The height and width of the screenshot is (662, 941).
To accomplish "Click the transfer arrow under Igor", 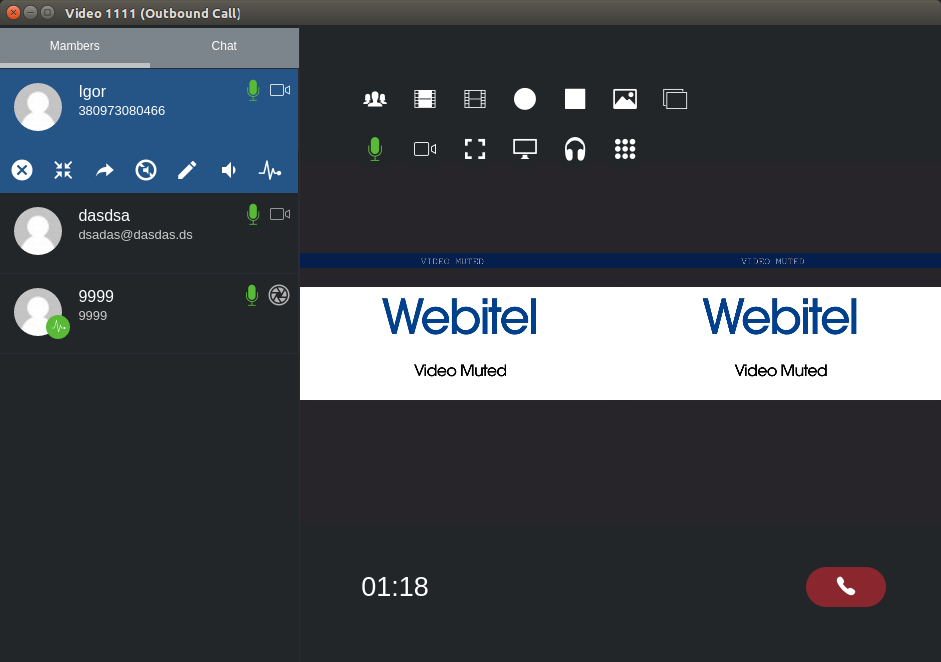I will [105, 170].
